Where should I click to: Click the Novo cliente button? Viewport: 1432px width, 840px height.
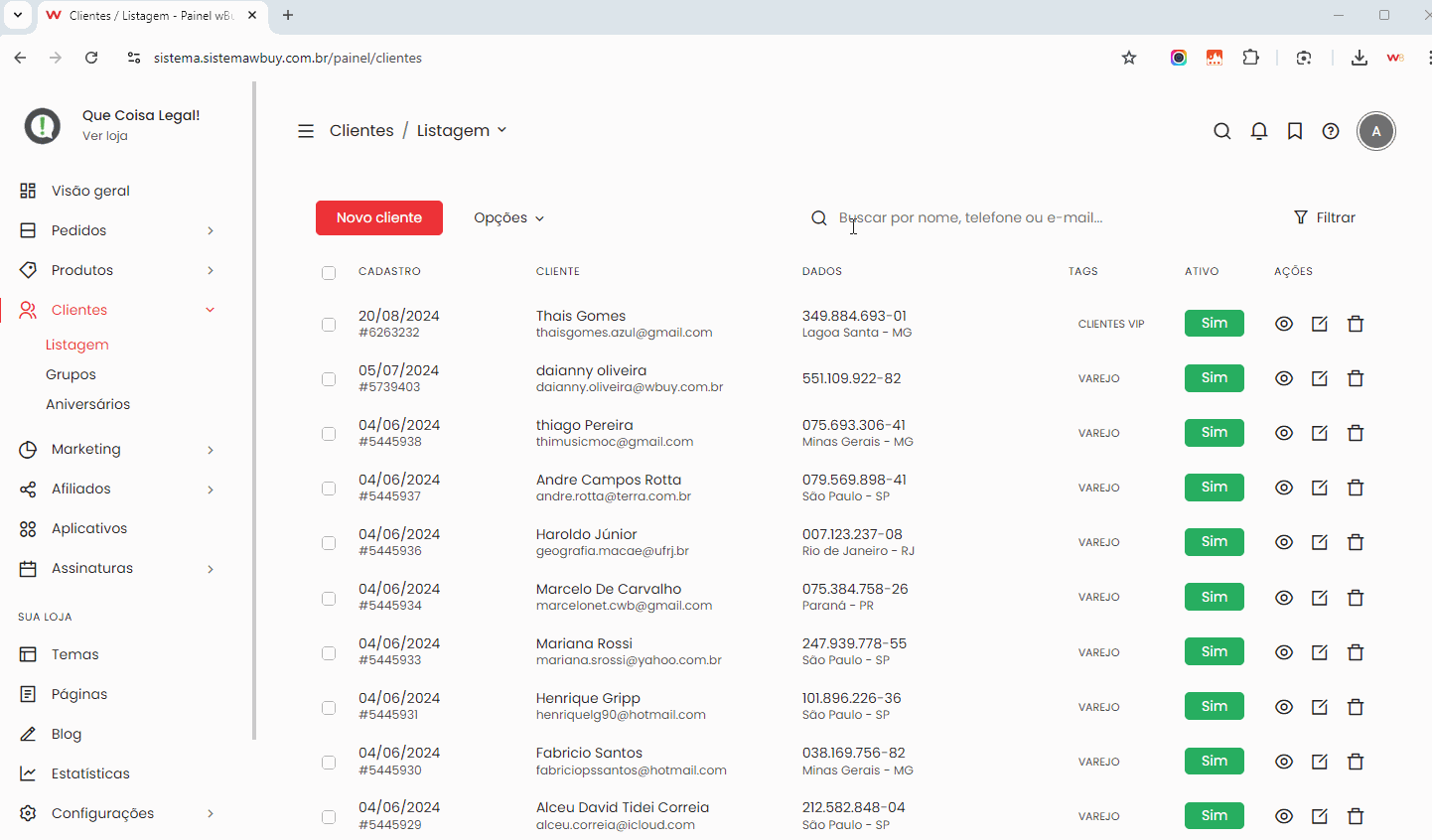pos(379,217)
